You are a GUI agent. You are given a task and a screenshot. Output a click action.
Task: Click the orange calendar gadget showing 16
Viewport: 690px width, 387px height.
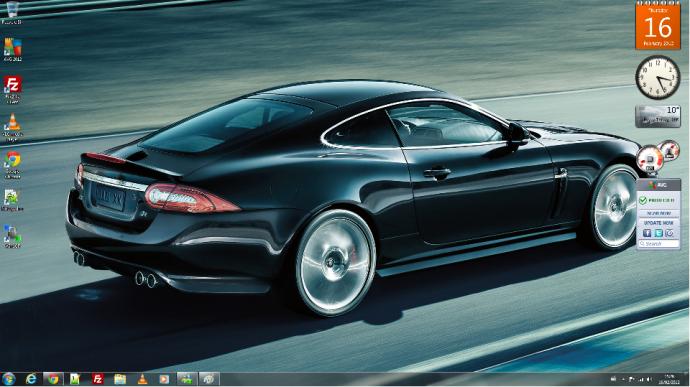(658, 26)
